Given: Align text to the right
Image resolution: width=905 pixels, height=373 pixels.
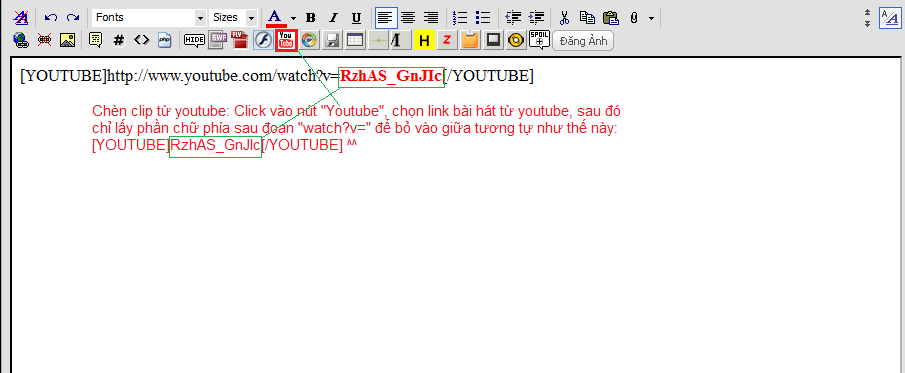Looking at the screenshot, I should (x=431, y=18).
